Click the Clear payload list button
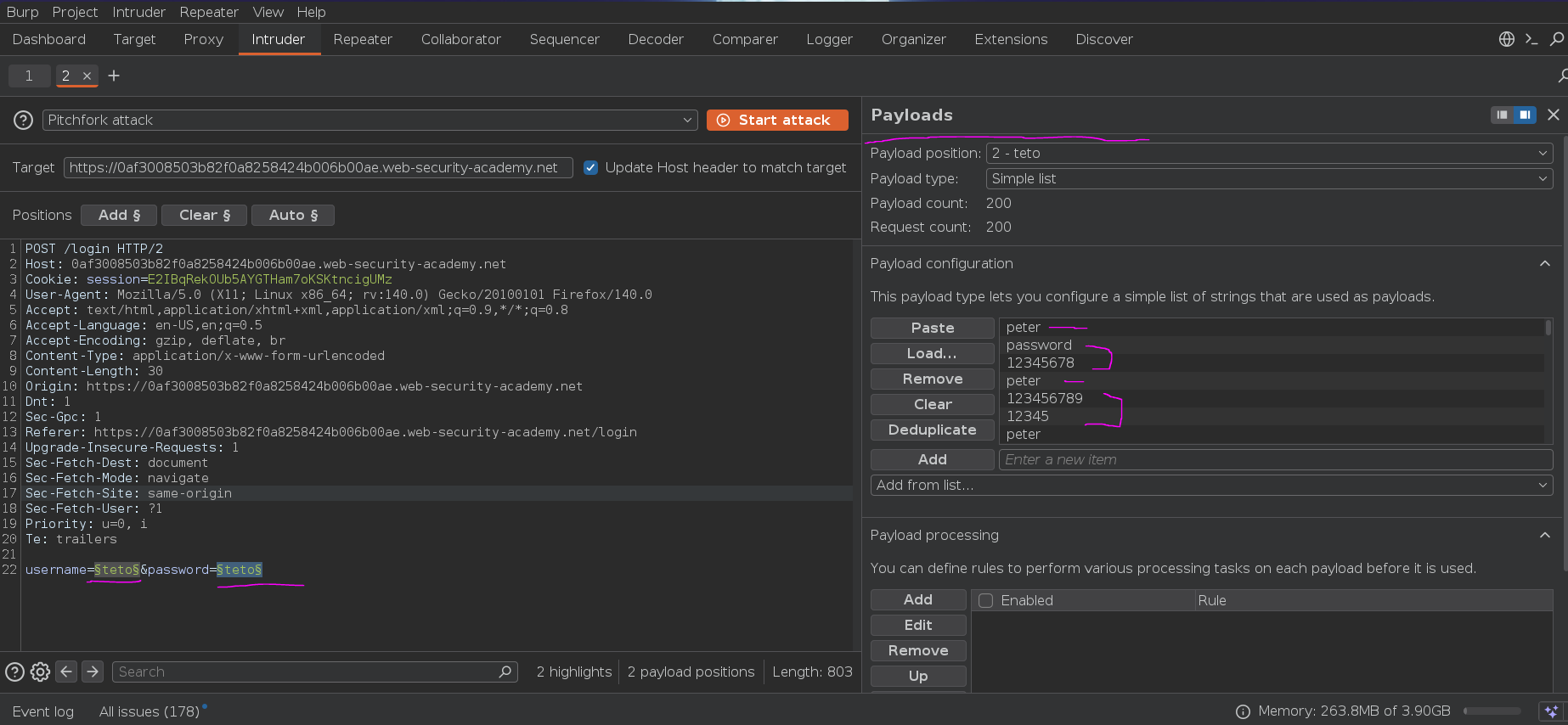This screenshot has width=1568, height=725. [x=933, y=404]
